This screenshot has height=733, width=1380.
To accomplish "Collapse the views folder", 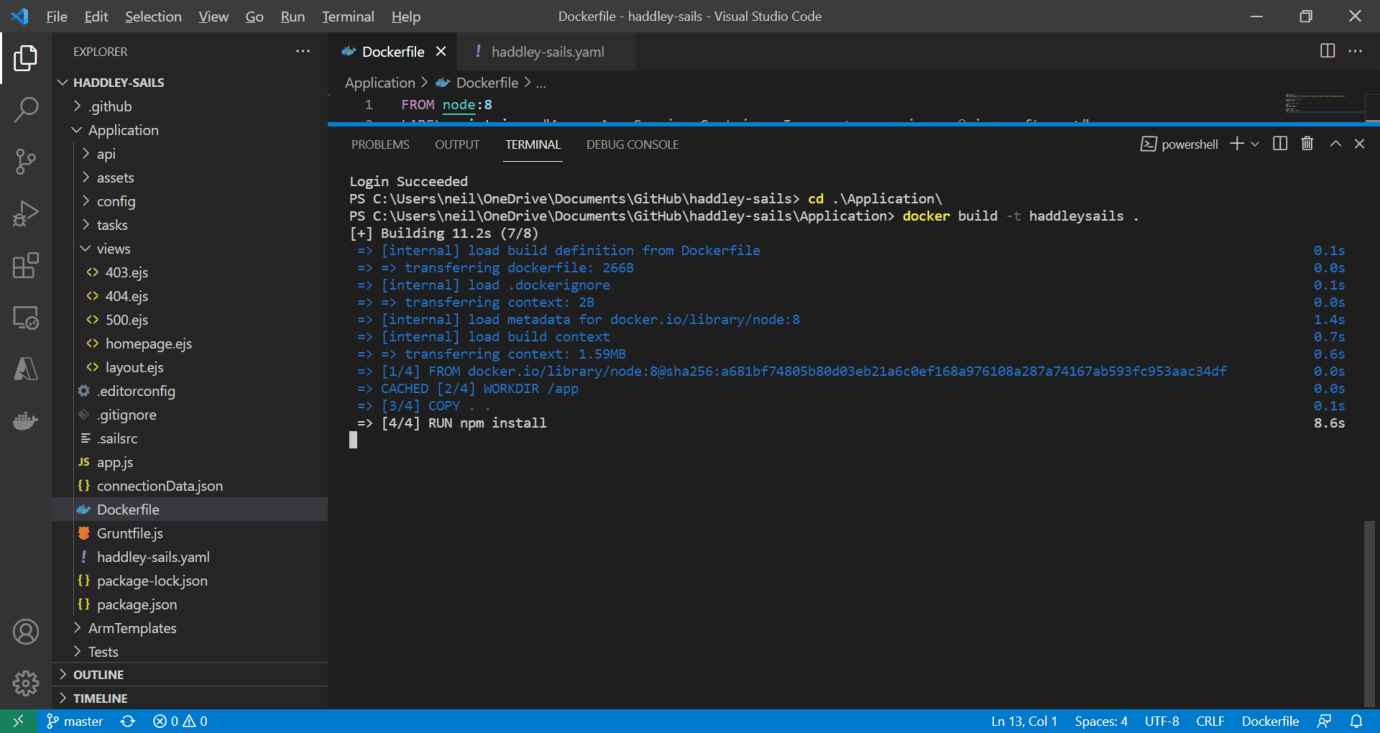I will click(x=113, y=249).
